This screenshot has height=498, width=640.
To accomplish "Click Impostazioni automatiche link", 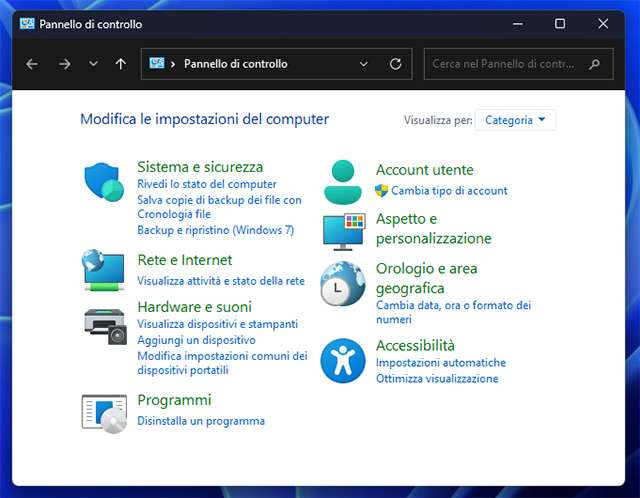I will 441,363.
